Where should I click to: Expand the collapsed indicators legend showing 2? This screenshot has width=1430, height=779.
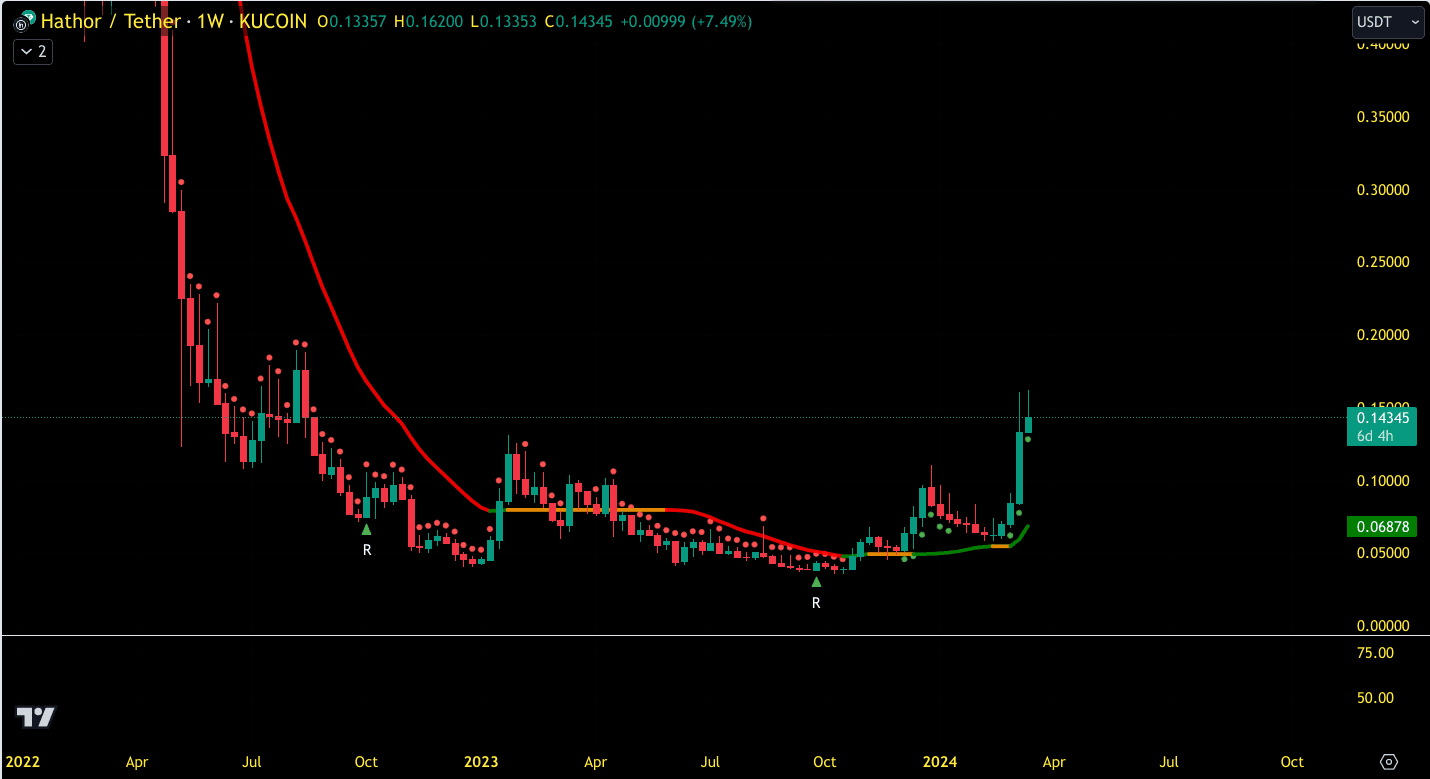pyautogui.click(x=33, y=51)
